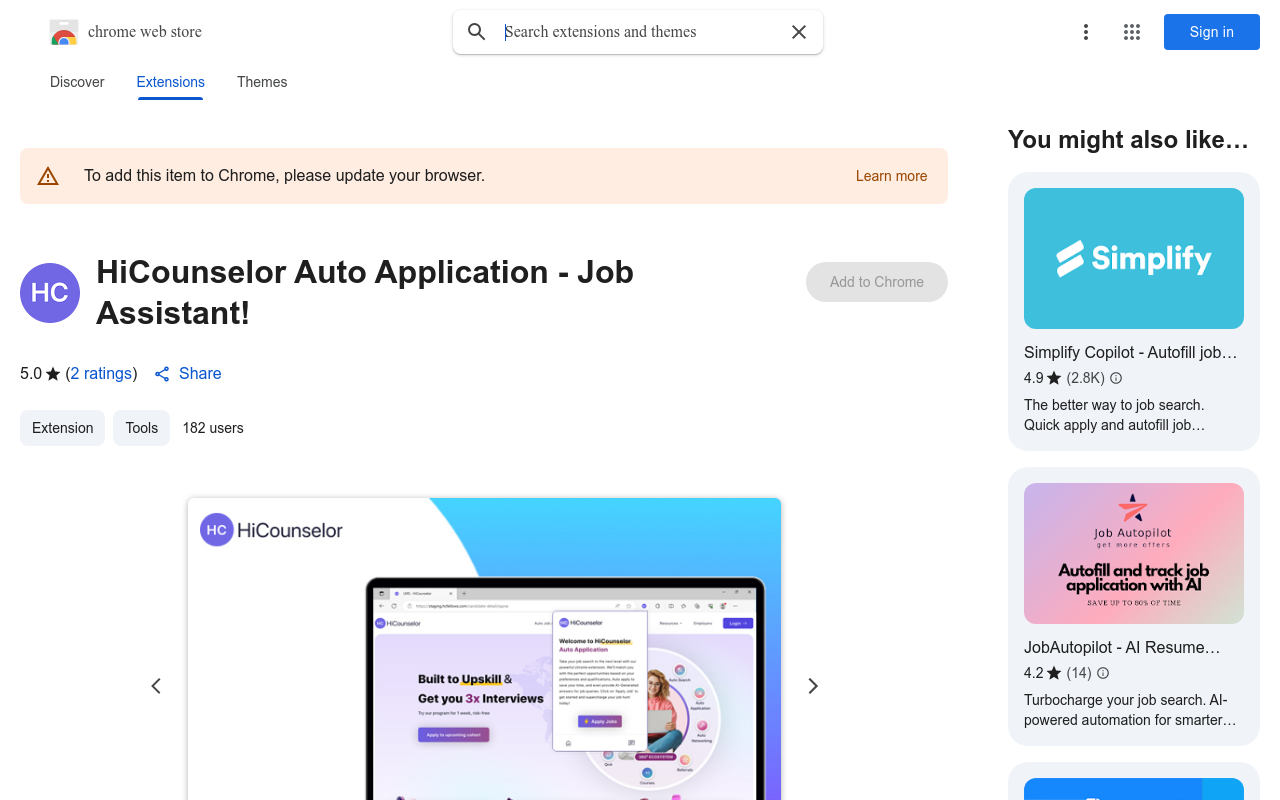Open the 2 ratings link
The image size is (1280, 800).
pos(101,374)
